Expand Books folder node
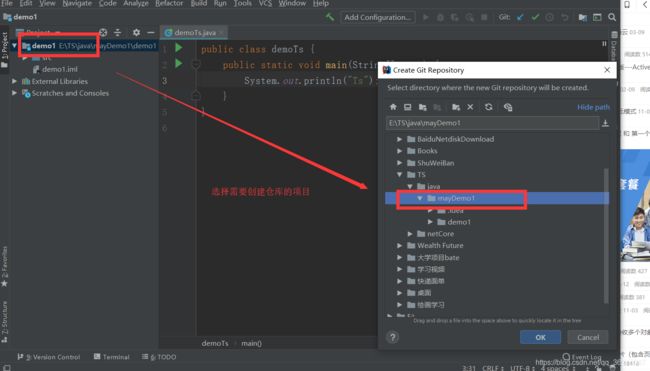 (400, 151)
